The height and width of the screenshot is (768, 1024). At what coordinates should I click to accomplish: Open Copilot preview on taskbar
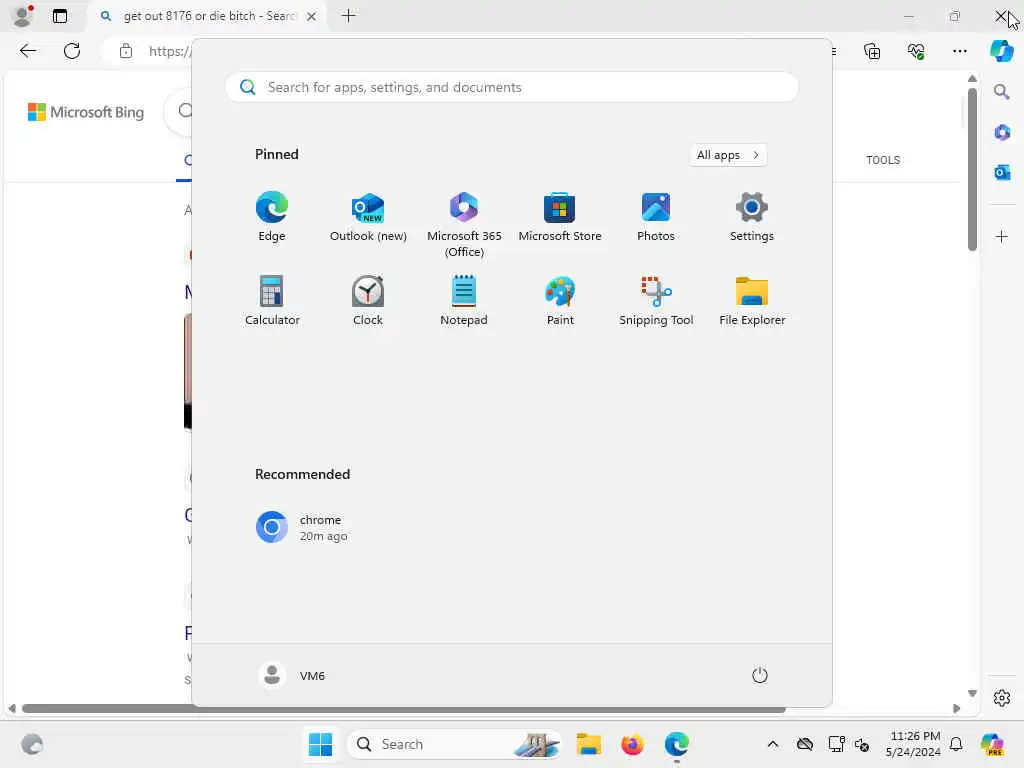point(993,744)
